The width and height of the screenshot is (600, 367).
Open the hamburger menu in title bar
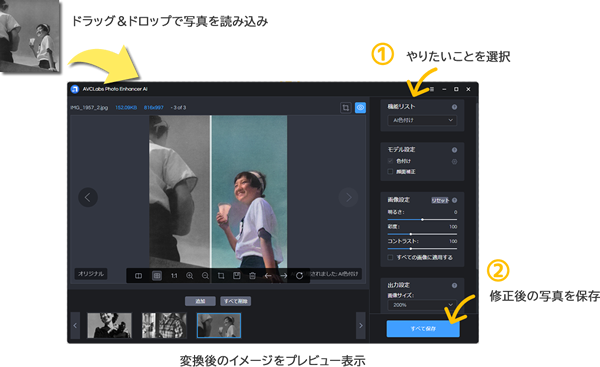click(x=432, y=89)
